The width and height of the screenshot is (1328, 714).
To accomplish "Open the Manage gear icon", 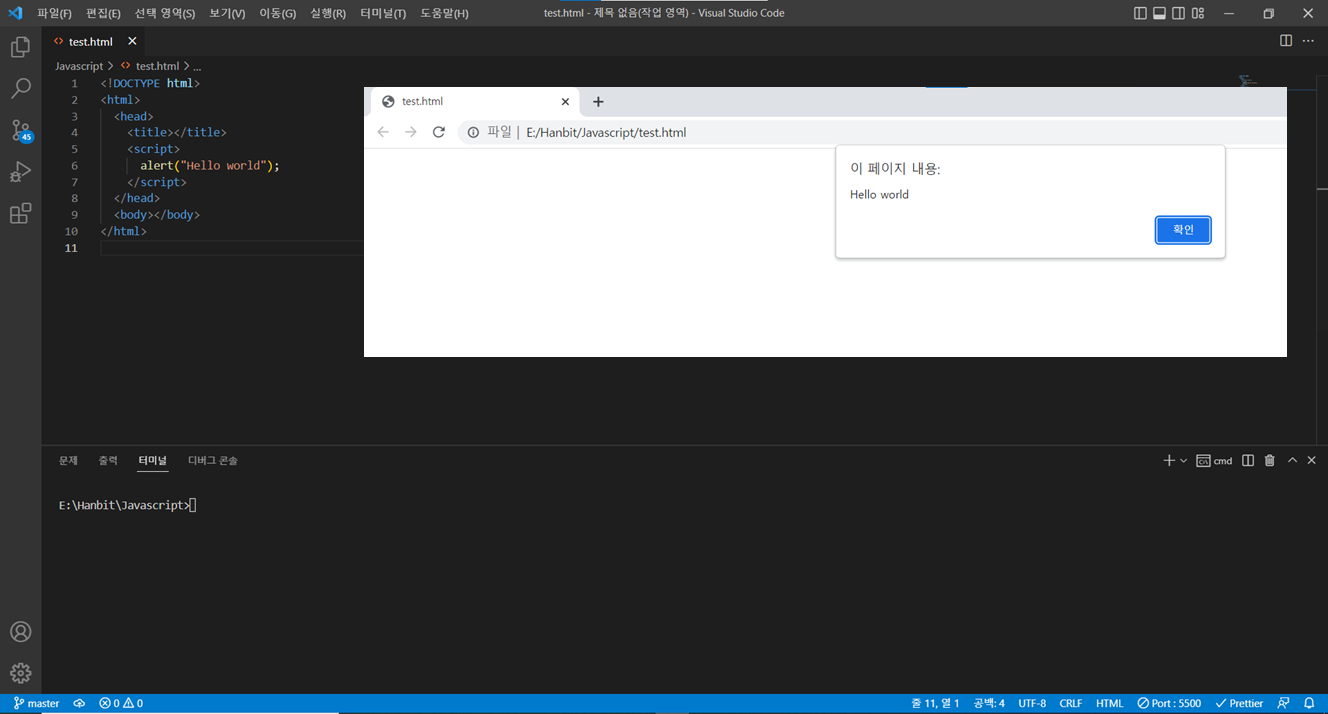I will (20, 673).
